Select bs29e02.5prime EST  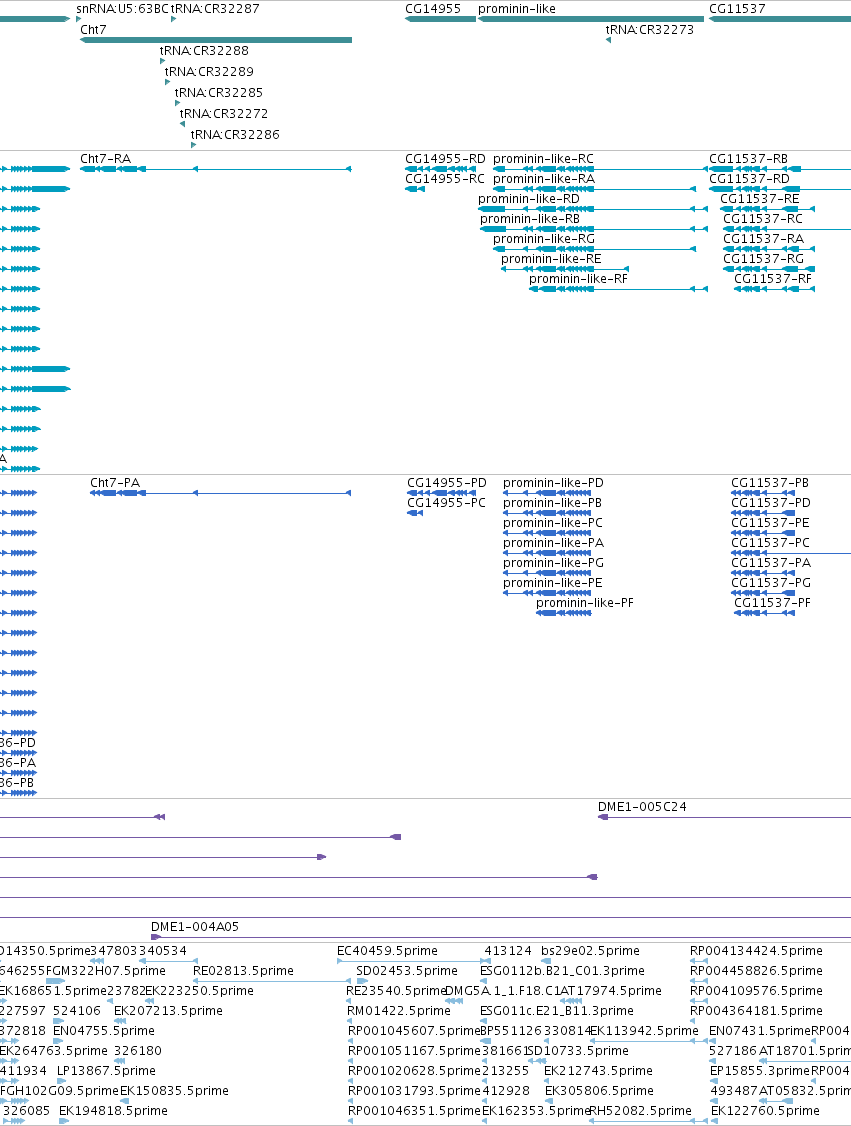(x=590, y=951)
